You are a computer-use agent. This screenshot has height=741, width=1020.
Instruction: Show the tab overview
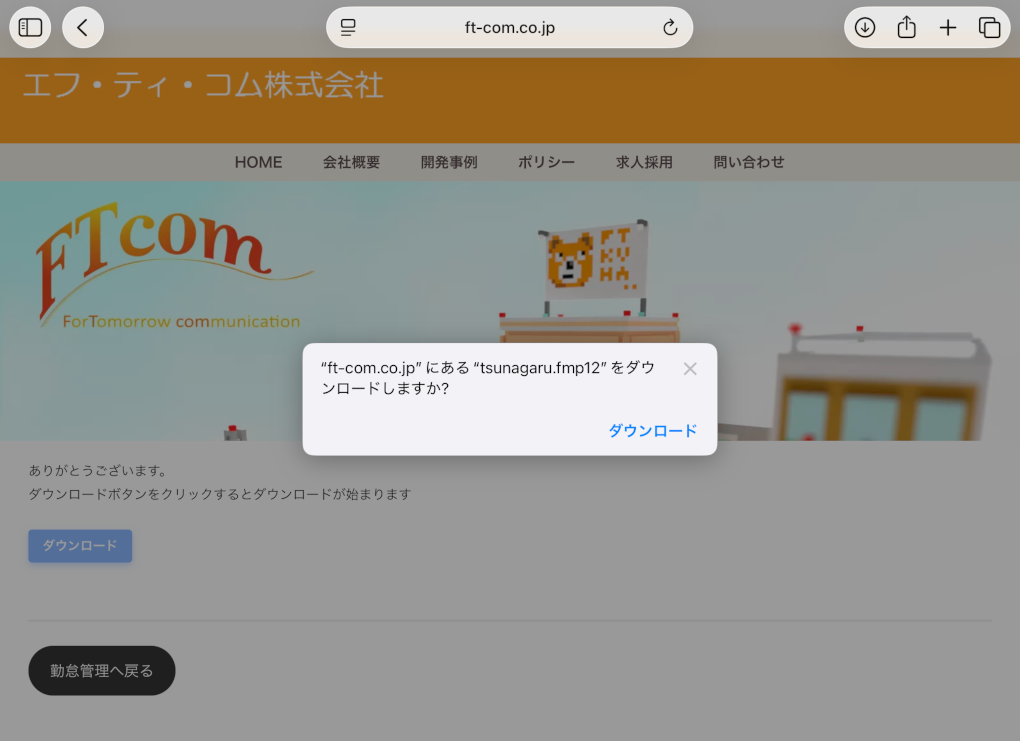(x=989, y=28)
